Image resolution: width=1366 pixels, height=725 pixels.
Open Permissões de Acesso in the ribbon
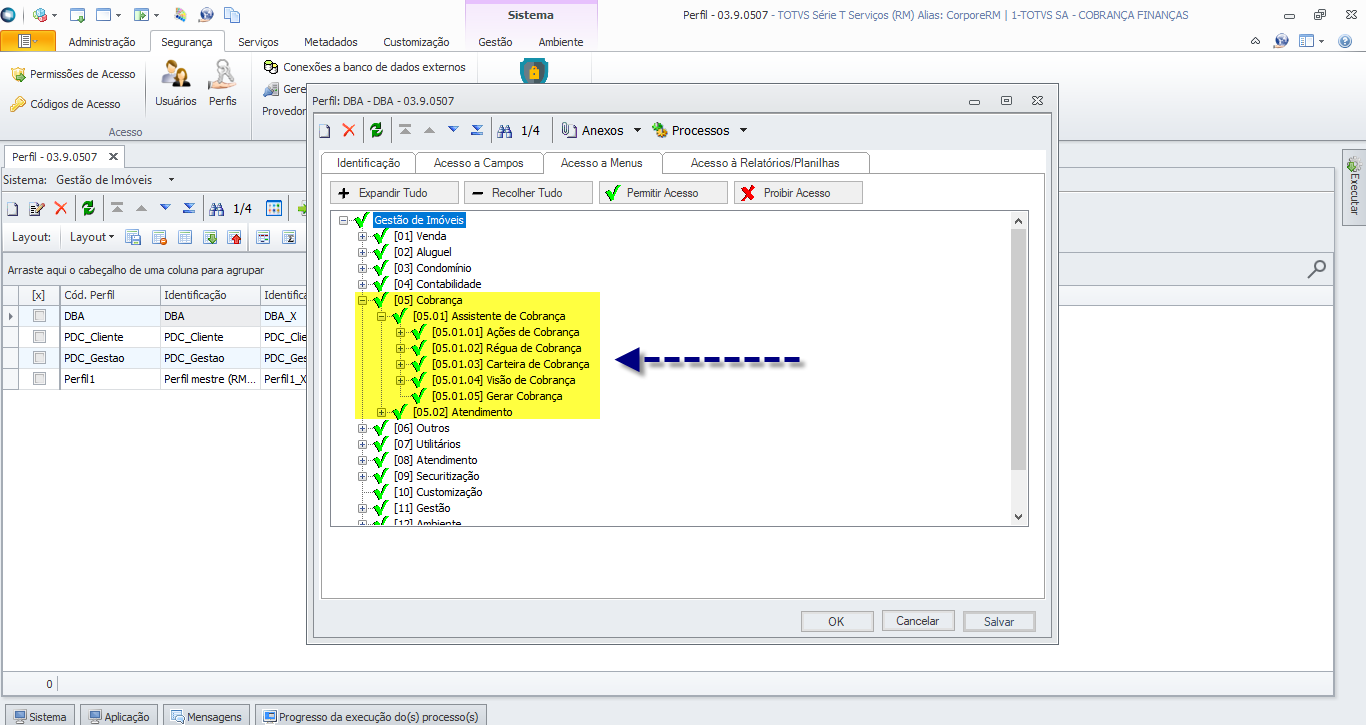click(x=73, y=74)
